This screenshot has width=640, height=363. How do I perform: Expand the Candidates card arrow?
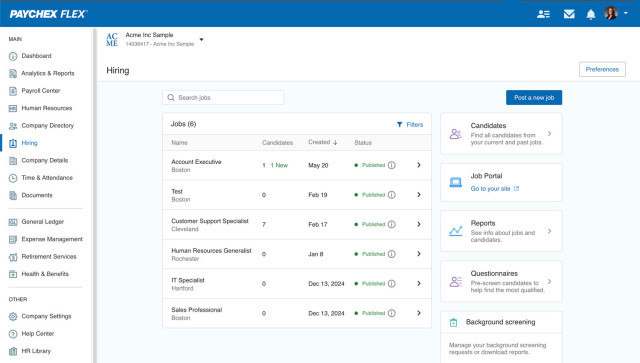(550, 134)
